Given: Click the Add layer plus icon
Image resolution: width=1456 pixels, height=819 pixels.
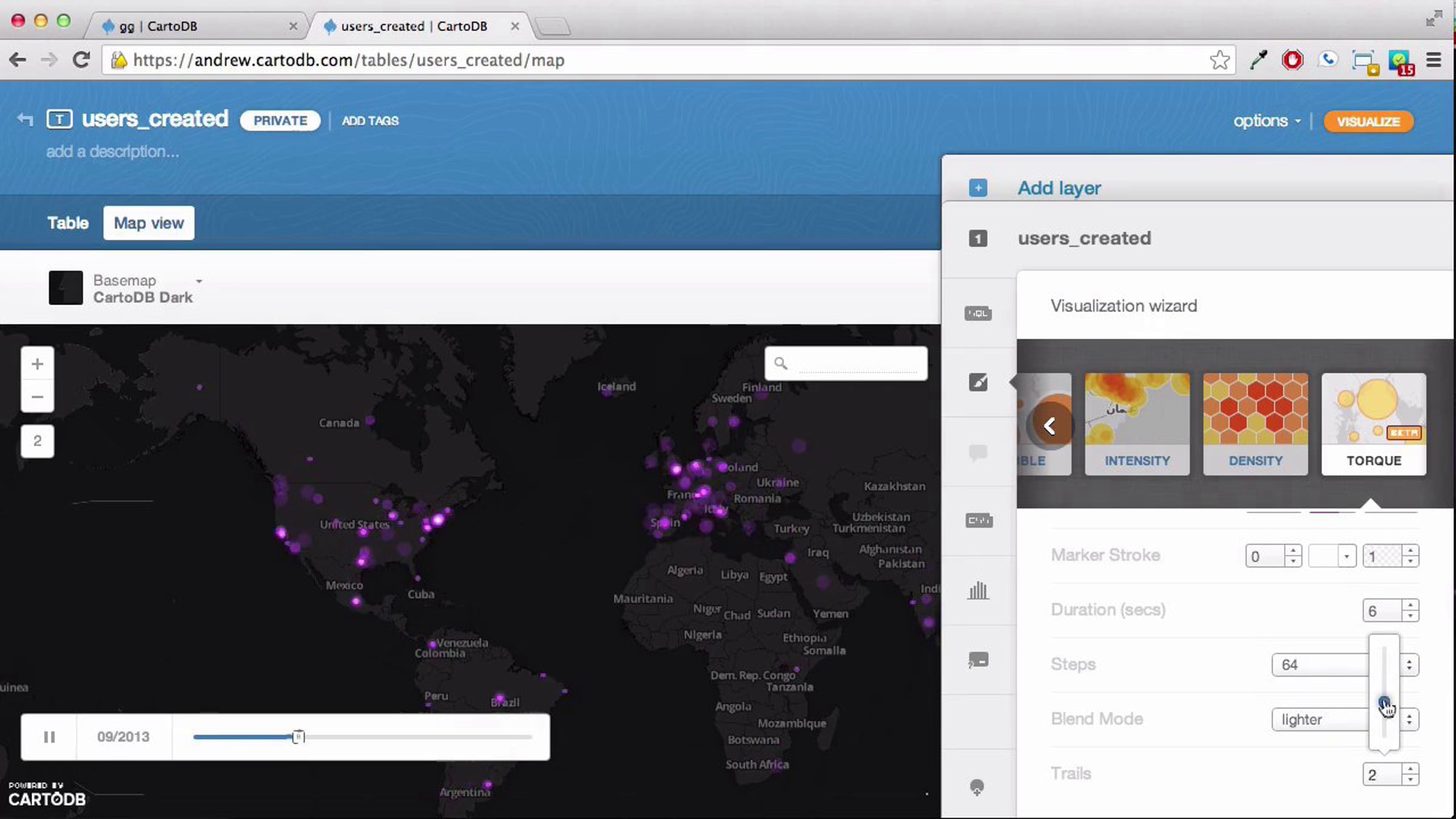Looking at the screenshot, I should pos(978,188).
